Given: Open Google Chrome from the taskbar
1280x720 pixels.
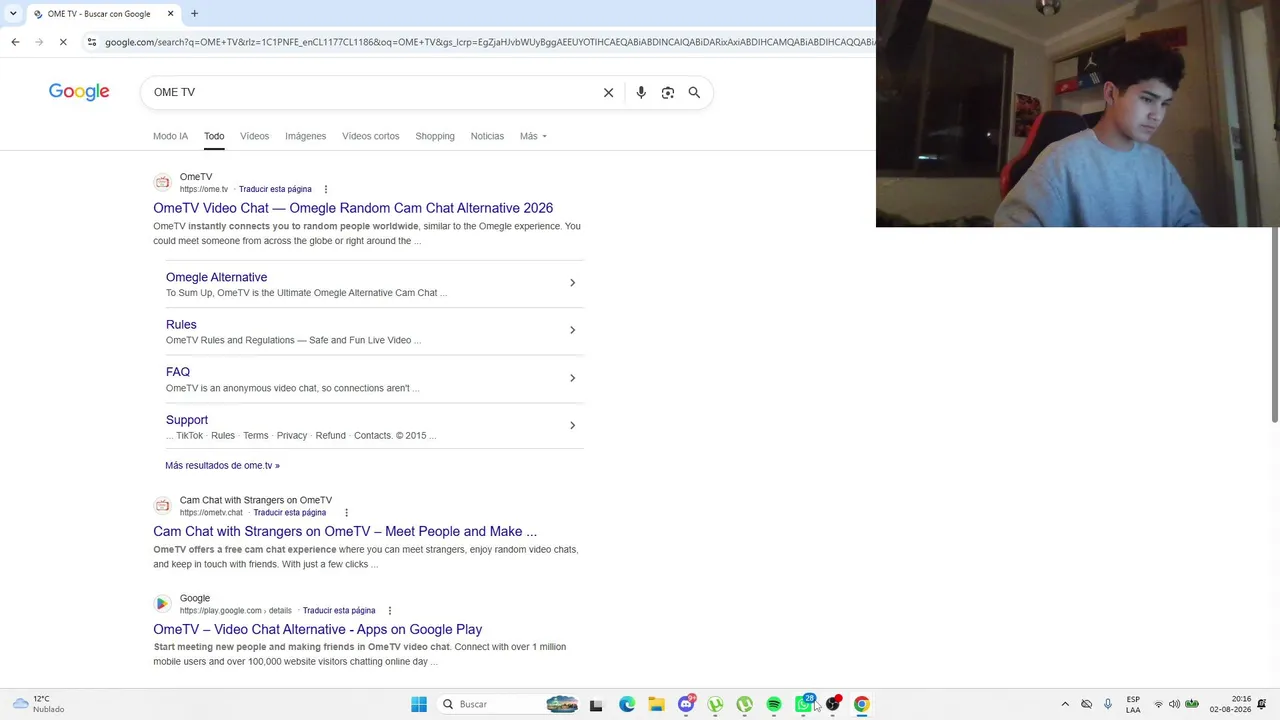Looking at the screenshot, I should coord(862,704).
